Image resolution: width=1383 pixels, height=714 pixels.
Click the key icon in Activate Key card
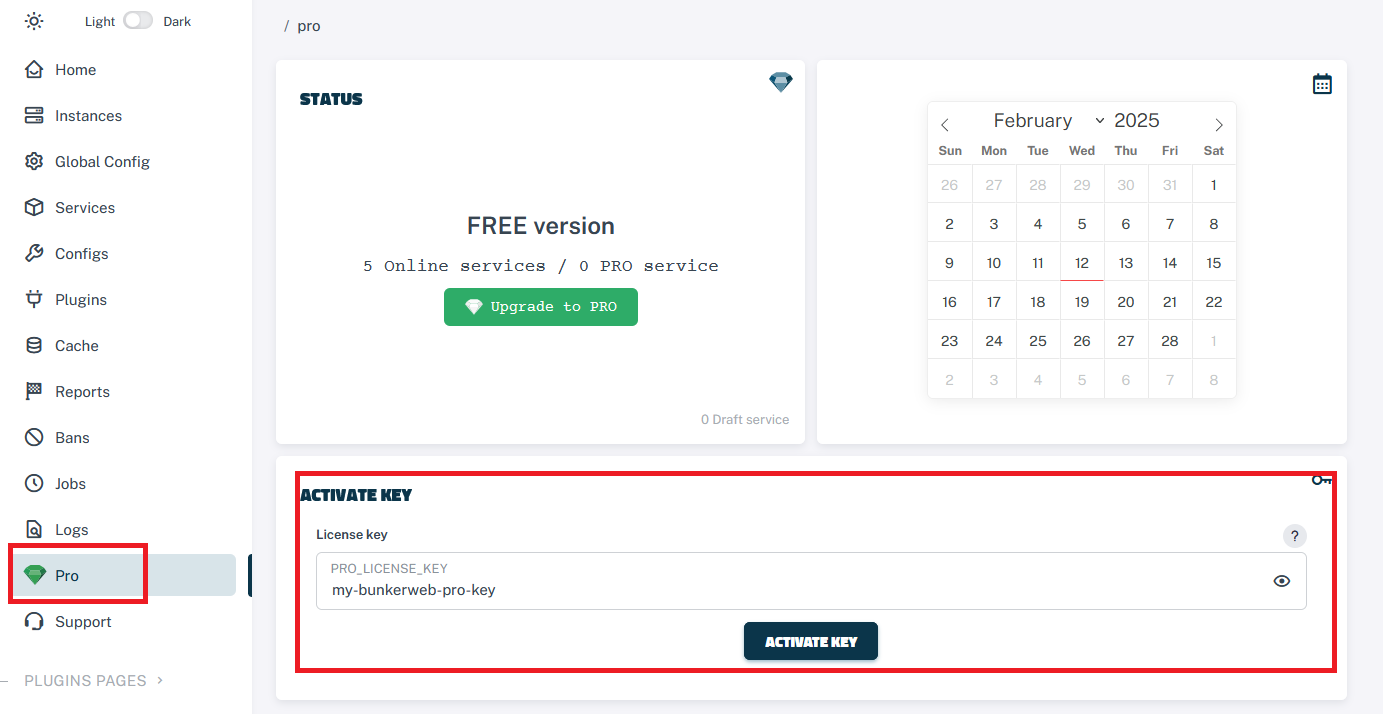(1322, 481)
